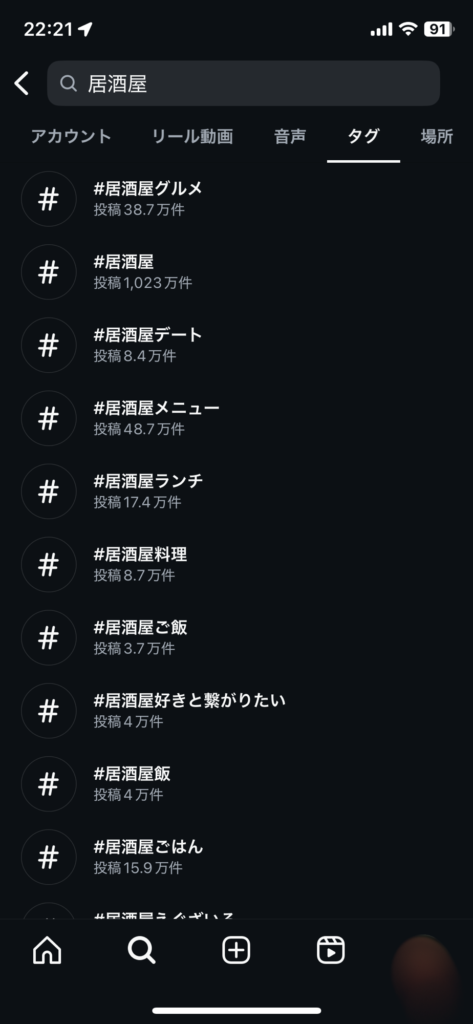The image size is (473, 1024).
Task: Tap hashtag icon beside #居酒屋料理
Action: [x=48, y=565]
